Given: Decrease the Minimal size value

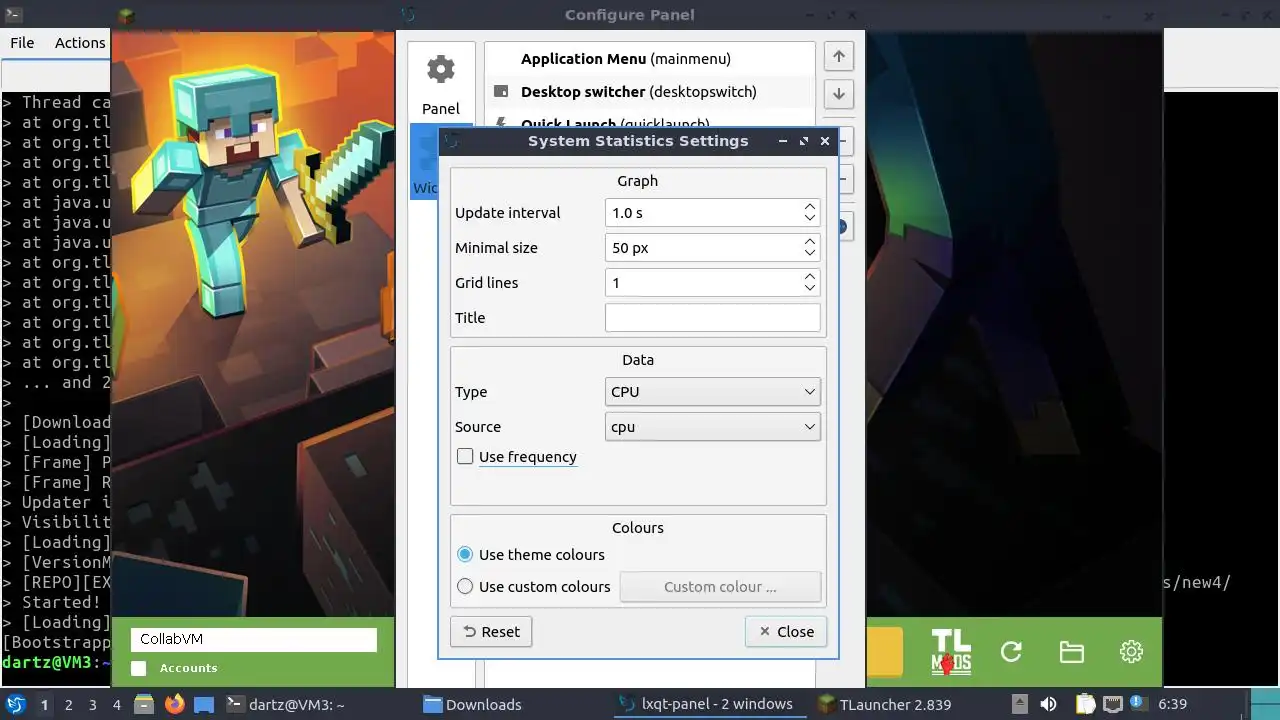Looking at the screenshot, I should pyautogui.click(x=810, y=254).
